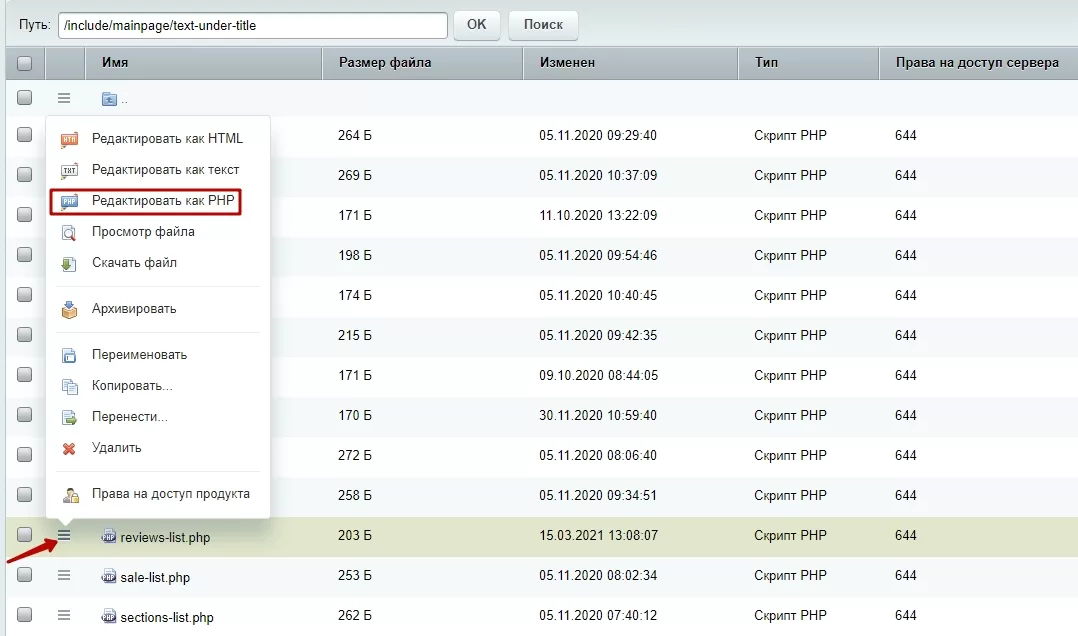Click the PHP file icon of reviews-list.php
This screenshot has height=636, width=1078.
(x=109, y=536)
